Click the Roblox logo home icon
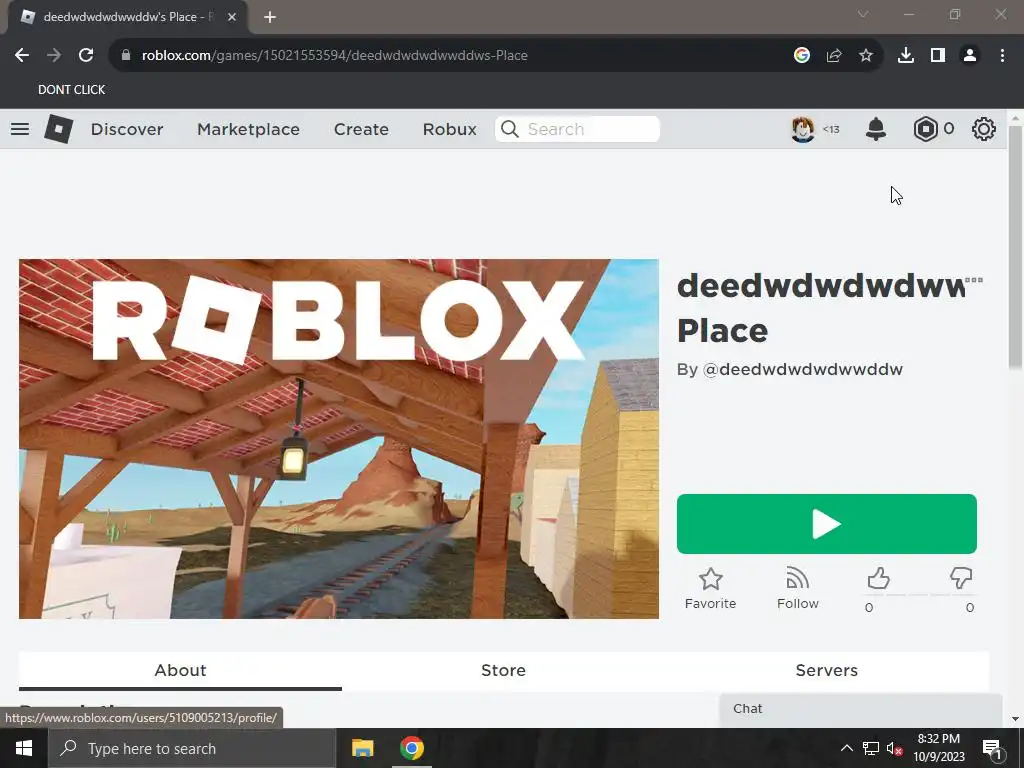 click(x=58, y=129)
